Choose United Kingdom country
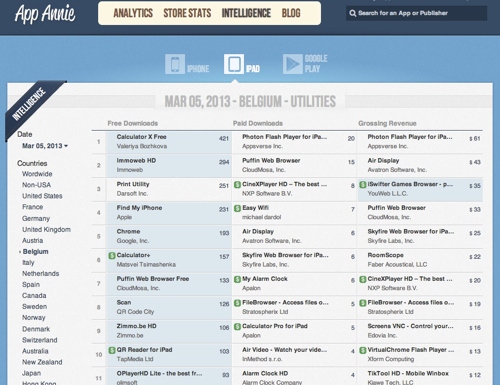The height and width of the screenshot is (385, 500). 46,230
